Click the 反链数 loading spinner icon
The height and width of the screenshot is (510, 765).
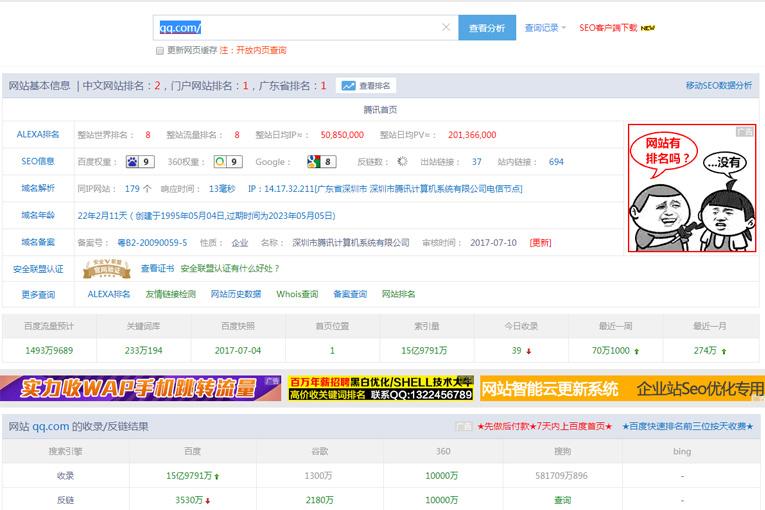pyautogui.click(x=402, y=162)
